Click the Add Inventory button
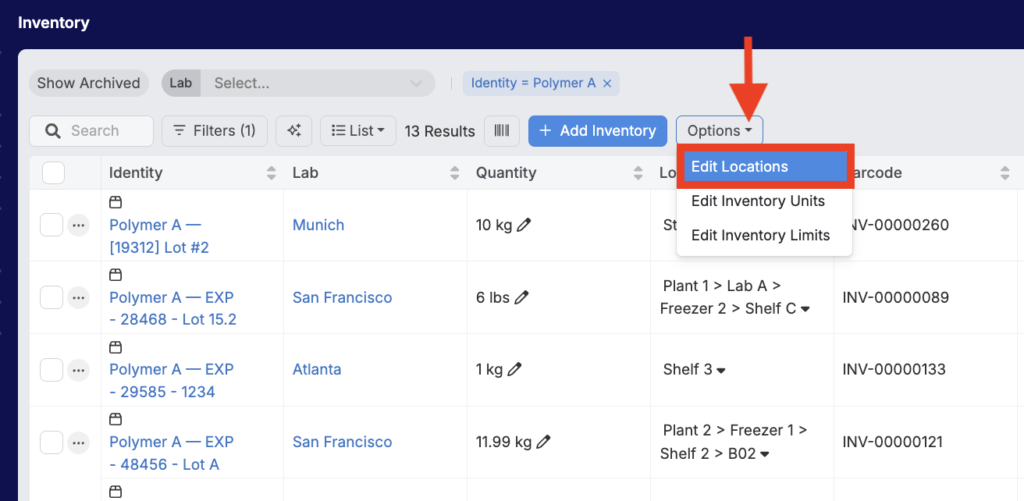This screenshot has height=501, width=1024. click(x=598, y=131)
